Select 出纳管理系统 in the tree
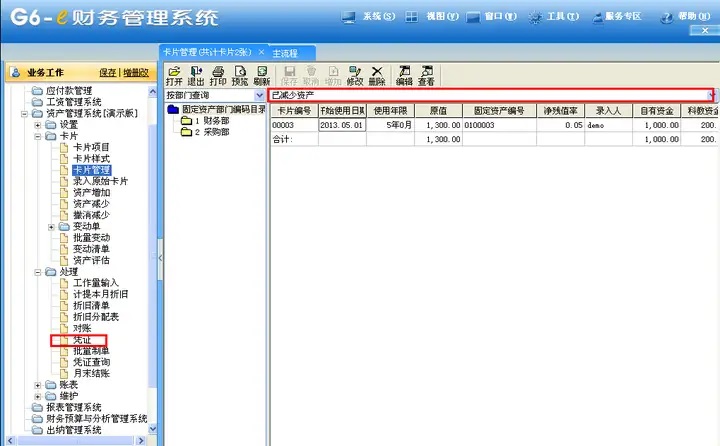 point(73,430)
